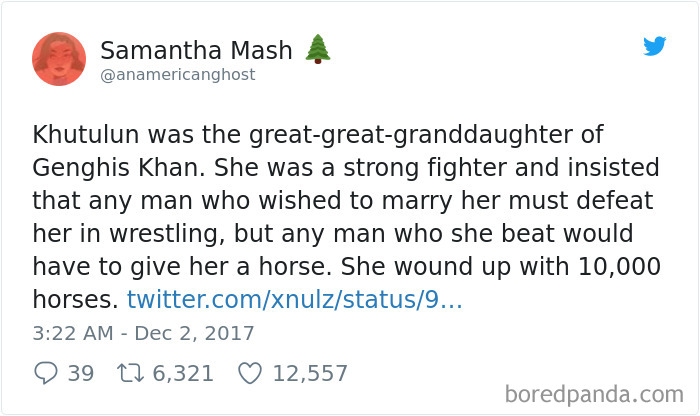Click the 3:22 AM - Dec 2, 2017 timestamp
Viewport: 700px width, 416px height.
[x=144, y=333]
